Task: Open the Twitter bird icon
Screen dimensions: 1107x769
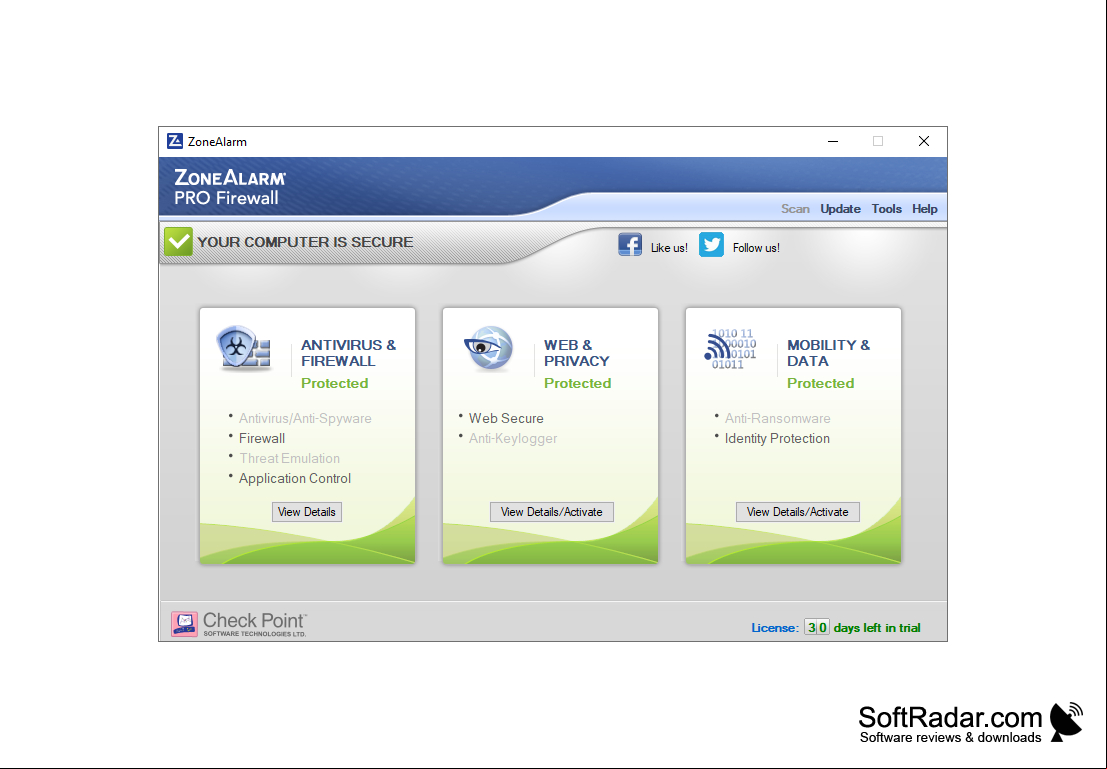Action: pos(712,244)
